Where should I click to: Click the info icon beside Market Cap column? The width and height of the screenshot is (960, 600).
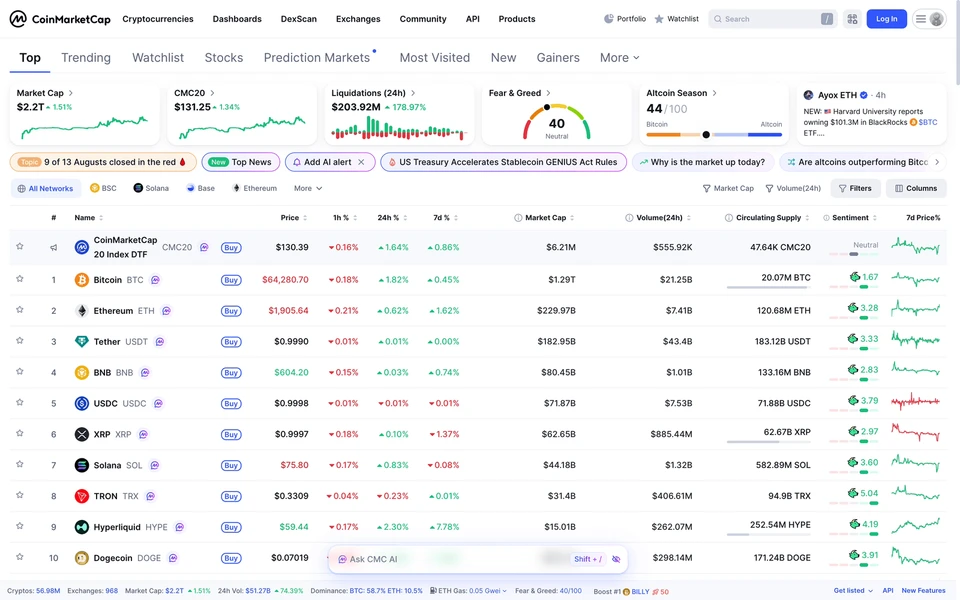click(x=518, y=218)
